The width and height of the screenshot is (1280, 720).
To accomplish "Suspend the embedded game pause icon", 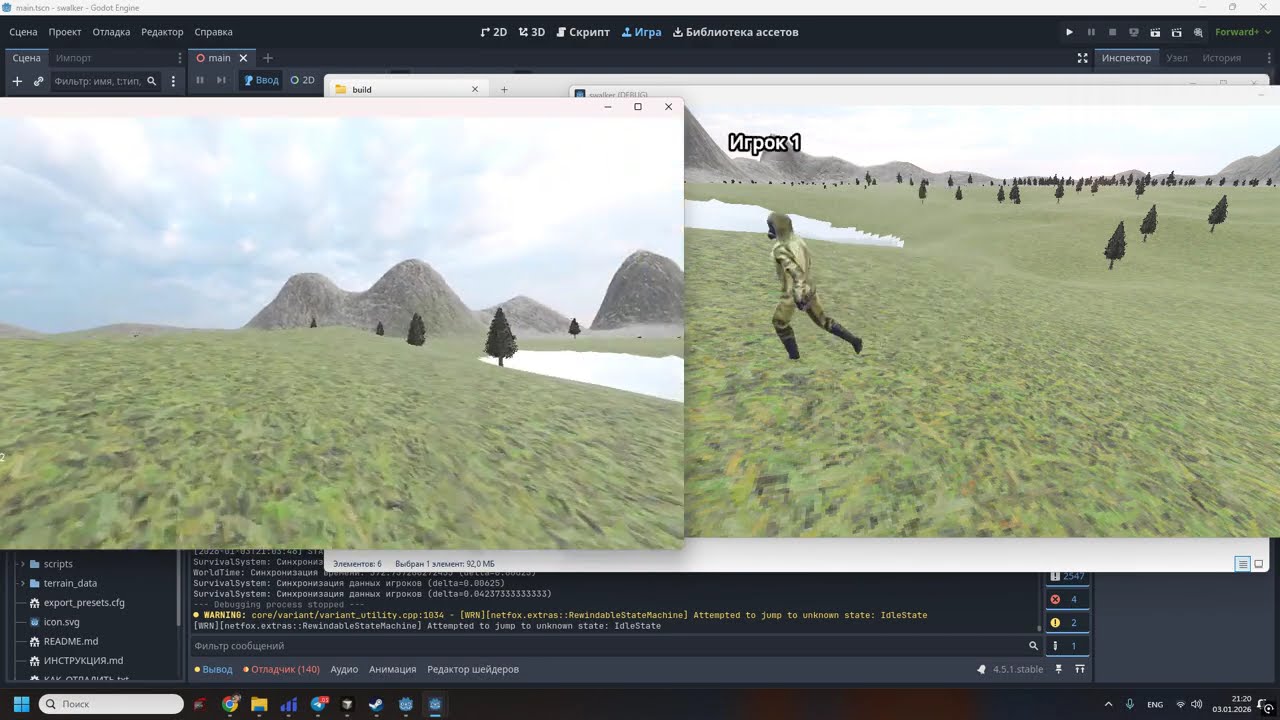I will 200,80.
